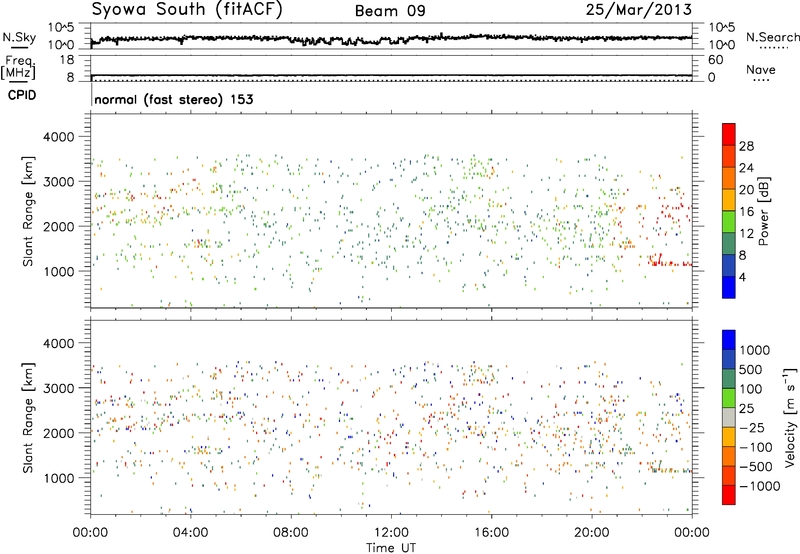Click the 'N.Search' legend label
The height and width of the screenshot is (554, 800).
point(772,37)
